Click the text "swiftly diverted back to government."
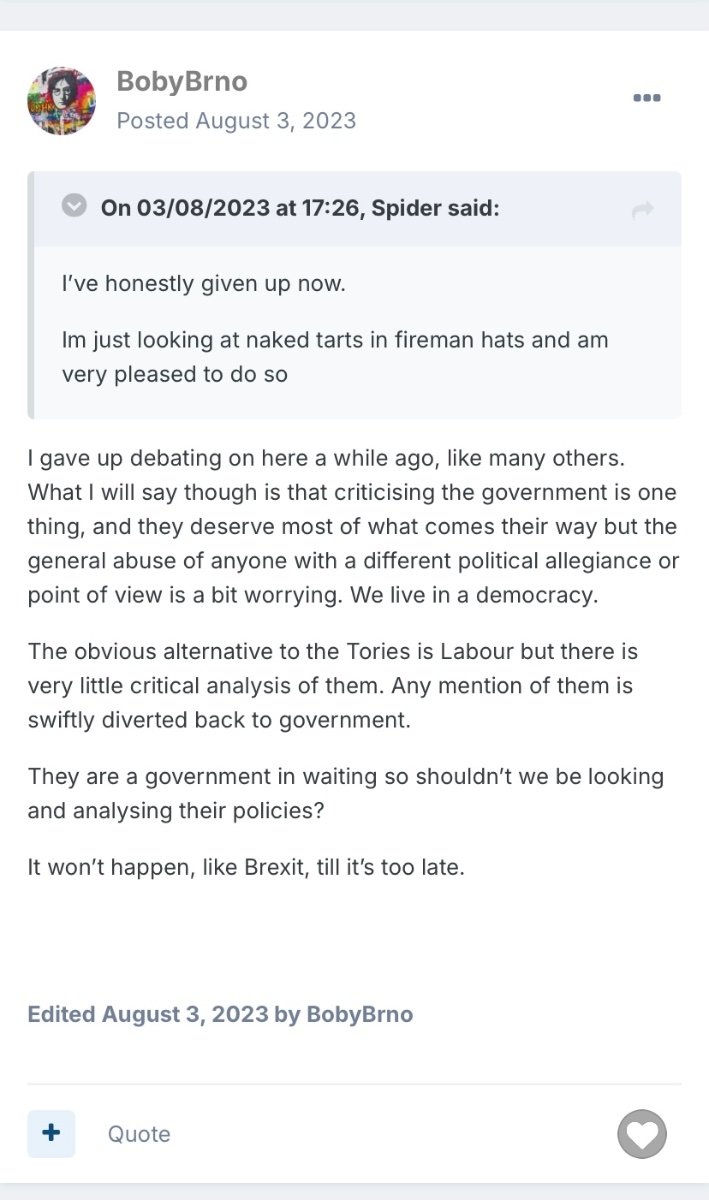The height and width of the screenshot is (1200, 709). (x=219, y=720)
